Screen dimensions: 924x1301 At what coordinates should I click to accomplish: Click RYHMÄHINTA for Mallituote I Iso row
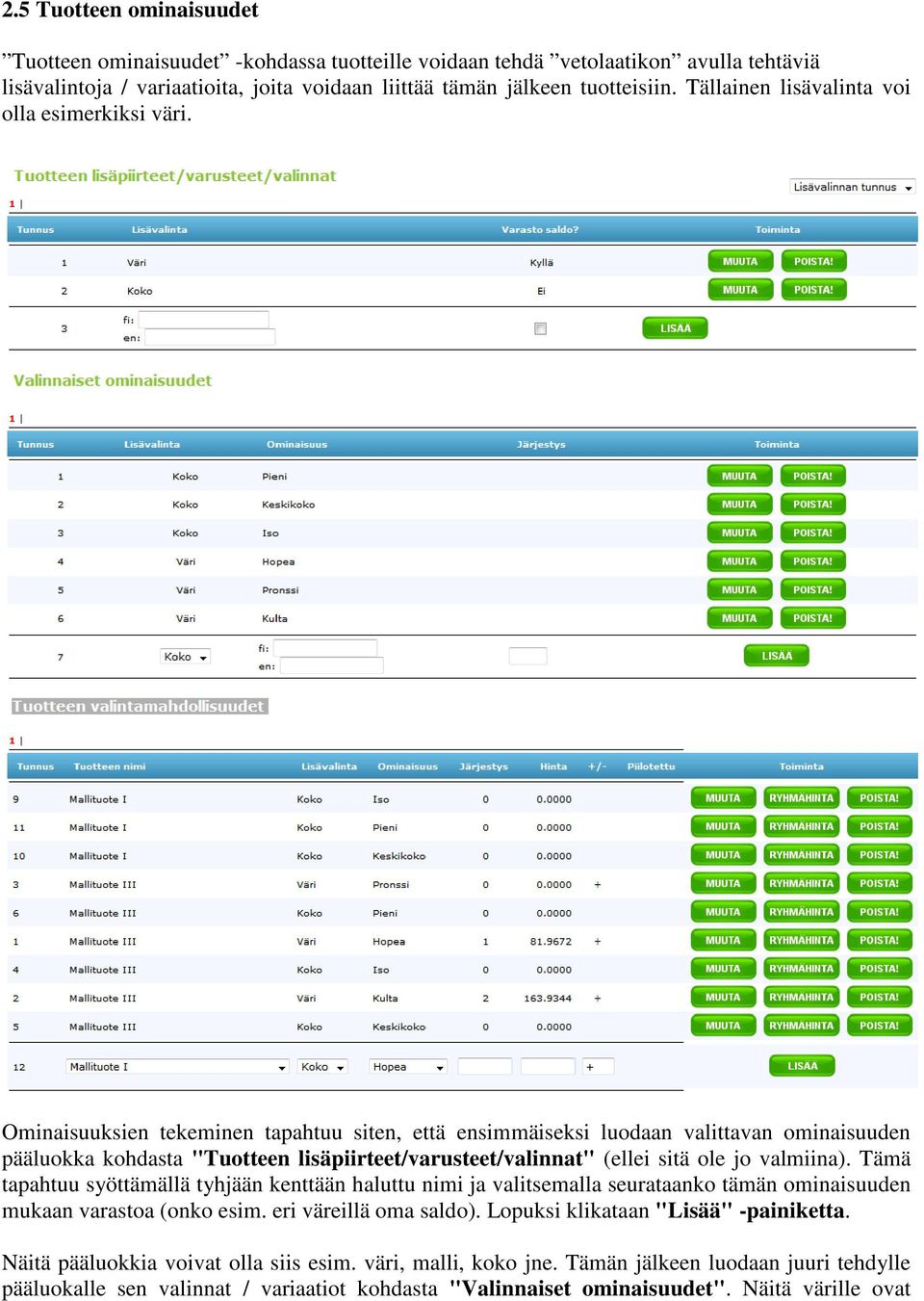(x=801, y=798)
